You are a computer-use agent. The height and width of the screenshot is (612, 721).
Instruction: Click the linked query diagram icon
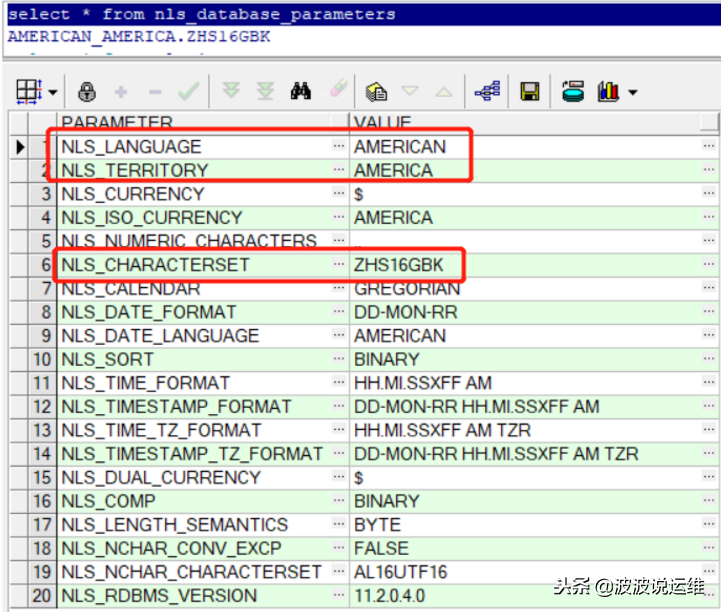pos(487,91)
